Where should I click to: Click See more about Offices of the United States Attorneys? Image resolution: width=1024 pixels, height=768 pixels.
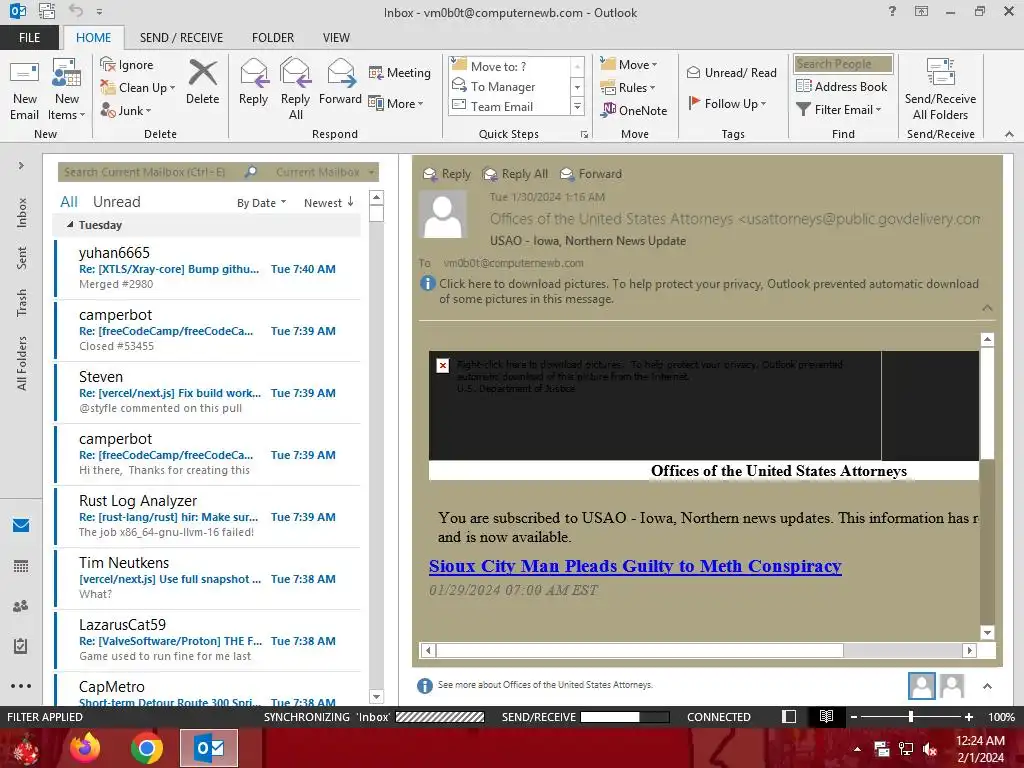(545, 684)
